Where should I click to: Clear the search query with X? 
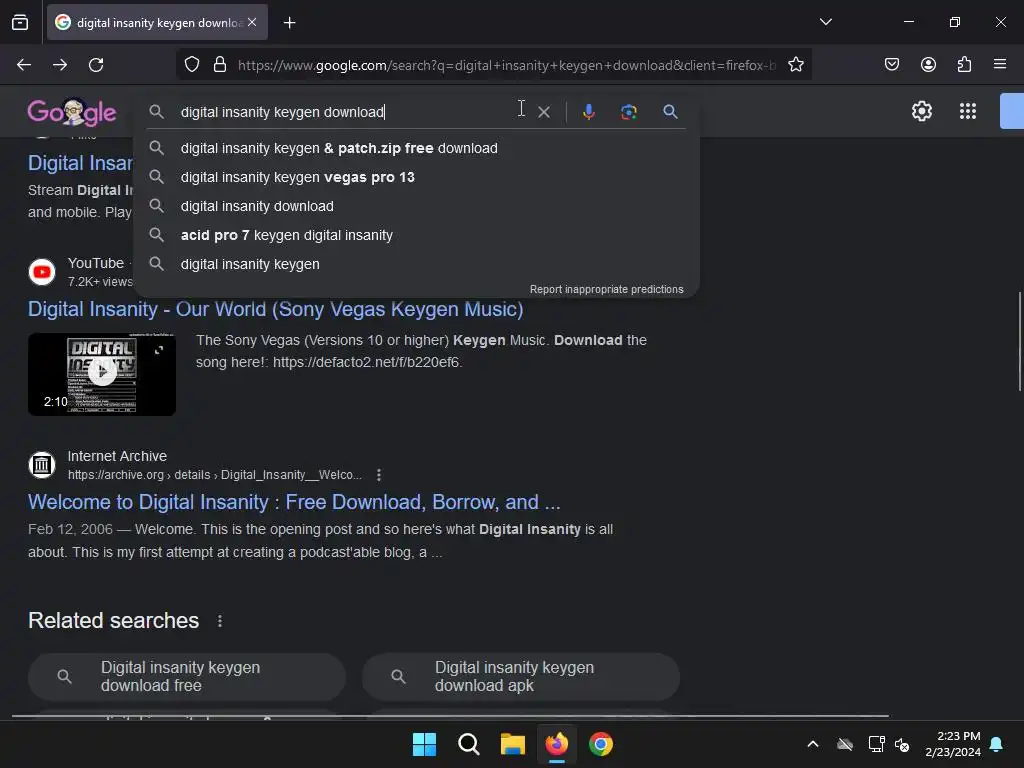(543, 112)
